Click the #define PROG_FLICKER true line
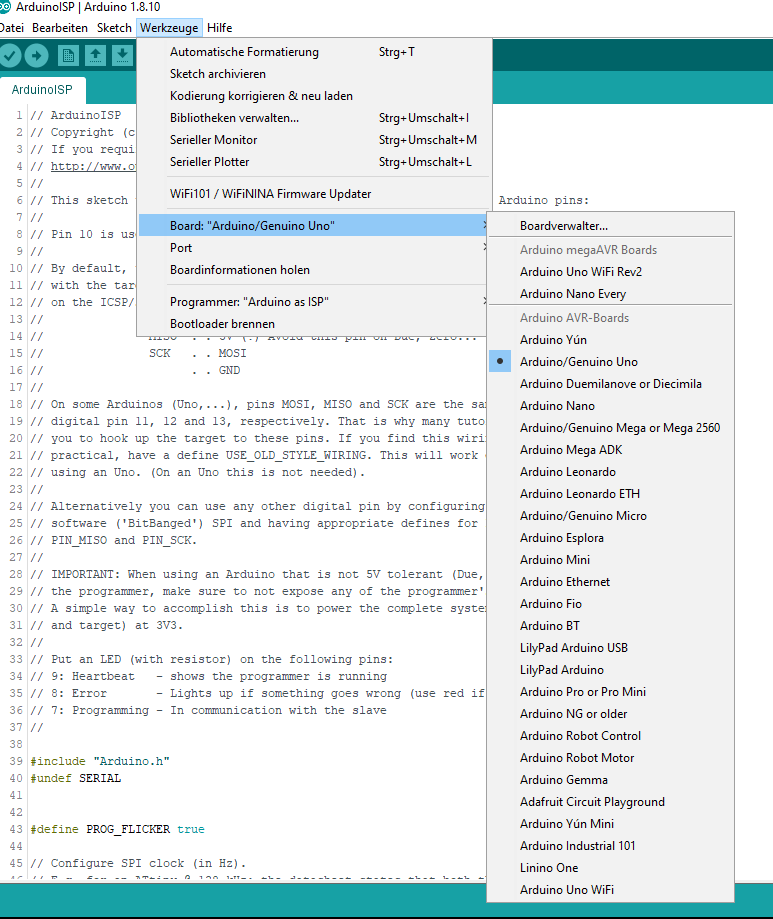This screenshot has width=773, height=919. (x=117, y=829)
